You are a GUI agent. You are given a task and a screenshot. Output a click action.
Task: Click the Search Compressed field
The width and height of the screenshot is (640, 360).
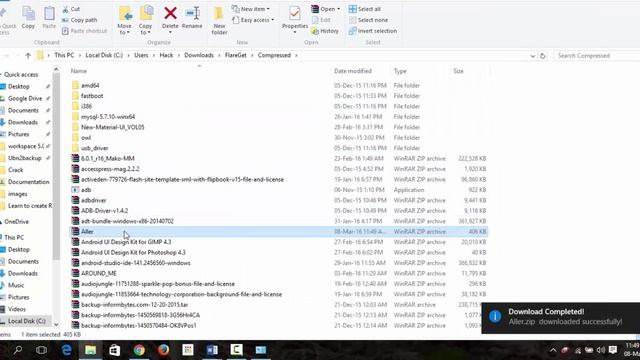(597, 56)
